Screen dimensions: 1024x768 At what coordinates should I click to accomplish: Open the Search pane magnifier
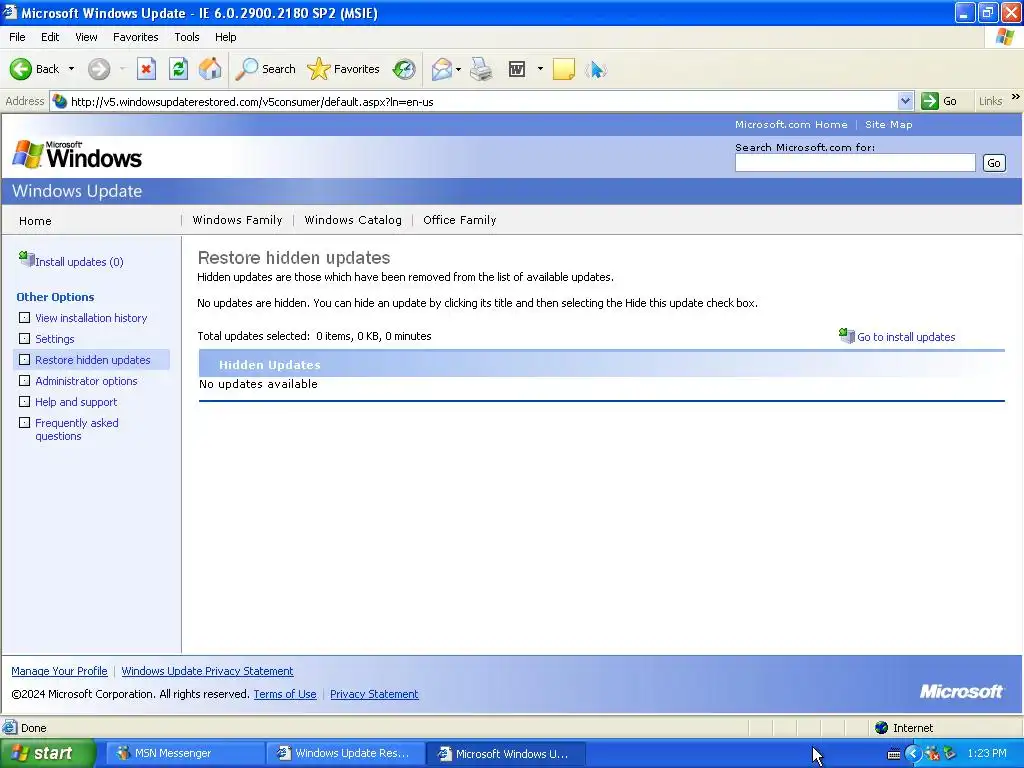pyautogui.click(x=246, y=69)
